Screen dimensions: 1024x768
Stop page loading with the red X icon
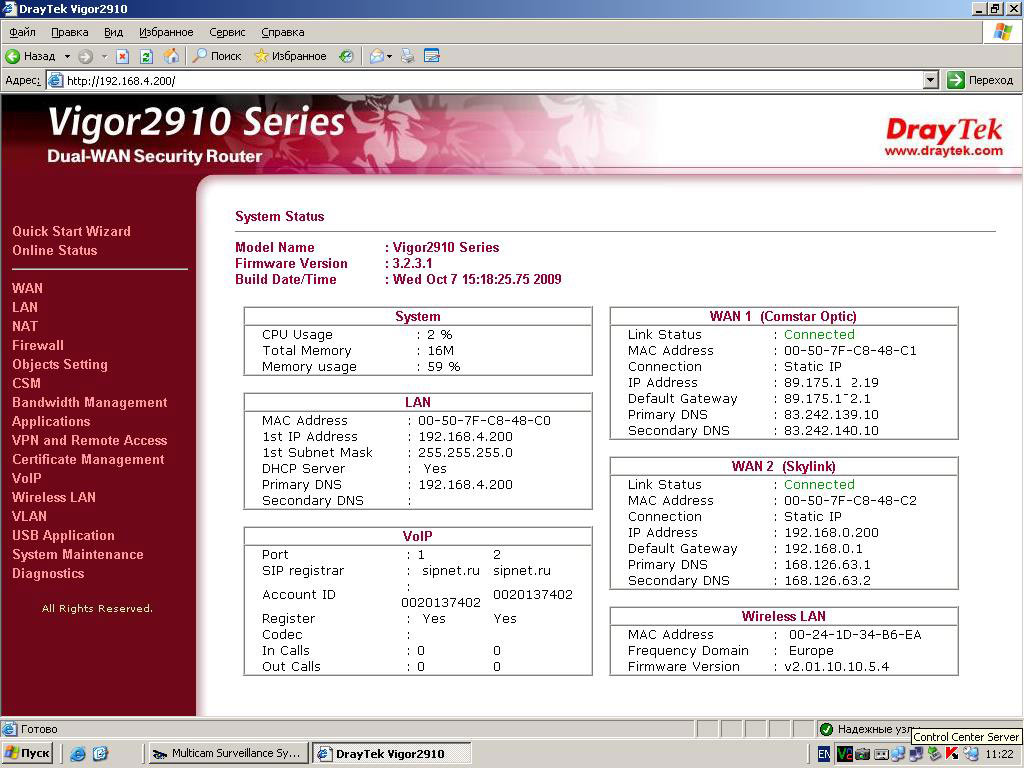pyautogui.click(x=122, y=56)
